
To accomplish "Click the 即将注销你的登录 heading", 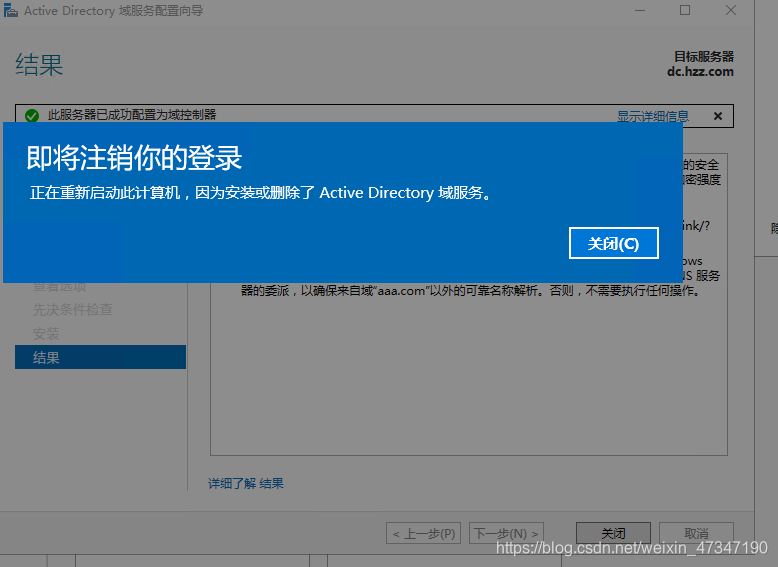I will click(x=134, y=158).
